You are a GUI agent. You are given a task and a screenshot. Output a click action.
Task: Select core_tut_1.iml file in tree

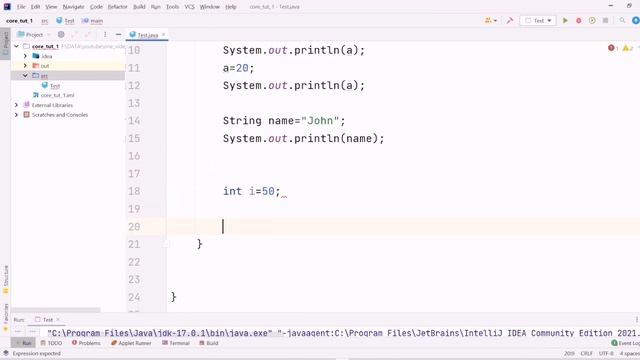pyautogui.click(x=53, y=95)
